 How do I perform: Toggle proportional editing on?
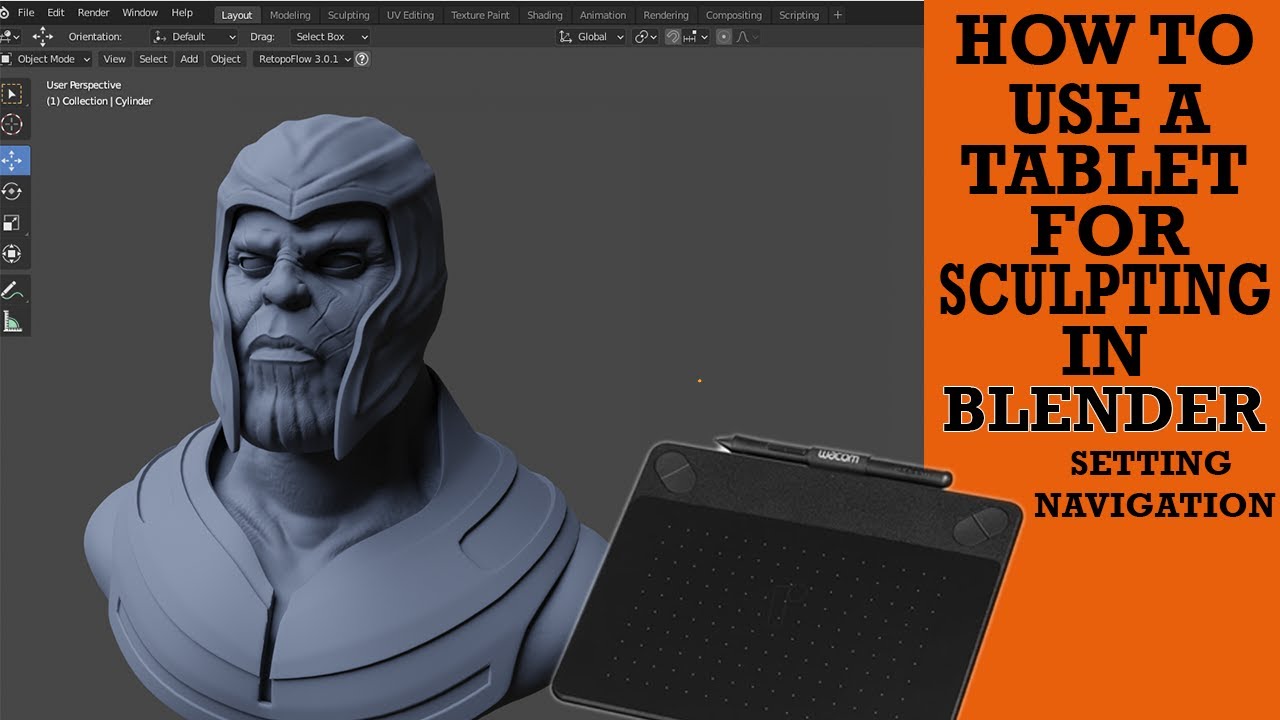pyautogui.click(x=722, y=37)
